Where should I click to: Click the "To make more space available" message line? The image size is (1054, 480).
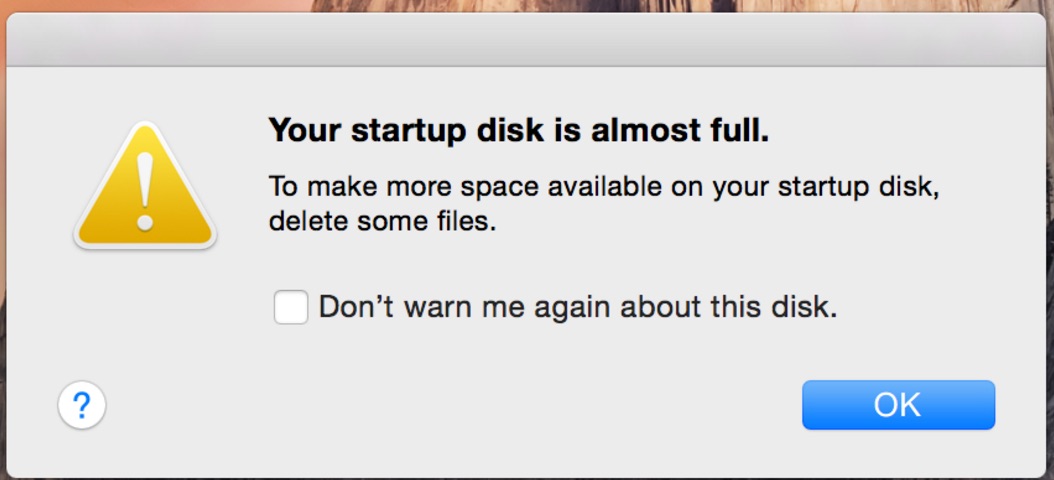(604, 187)
